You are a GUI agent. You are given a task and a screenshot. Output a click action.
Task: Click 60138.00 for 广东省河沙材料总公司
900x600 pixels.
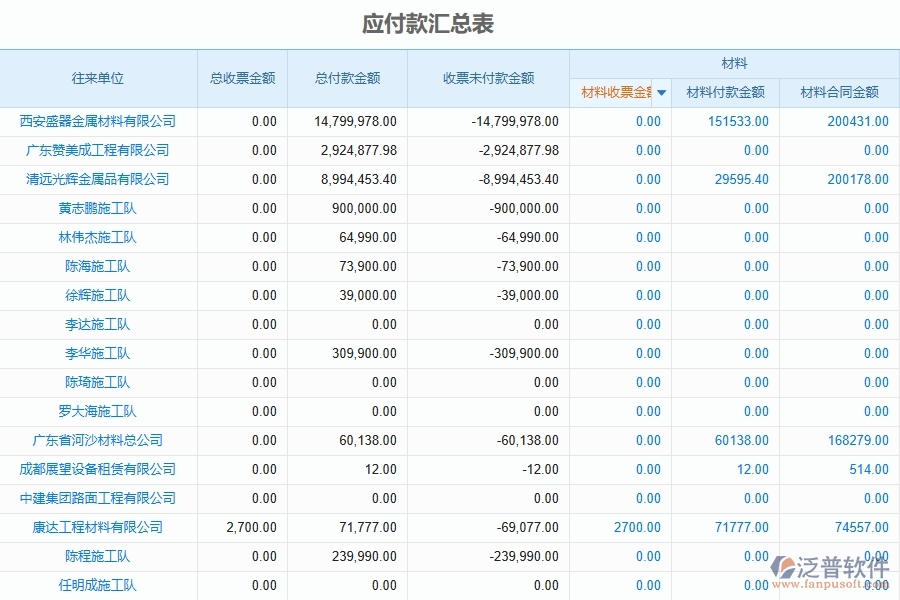click(742, 440)
